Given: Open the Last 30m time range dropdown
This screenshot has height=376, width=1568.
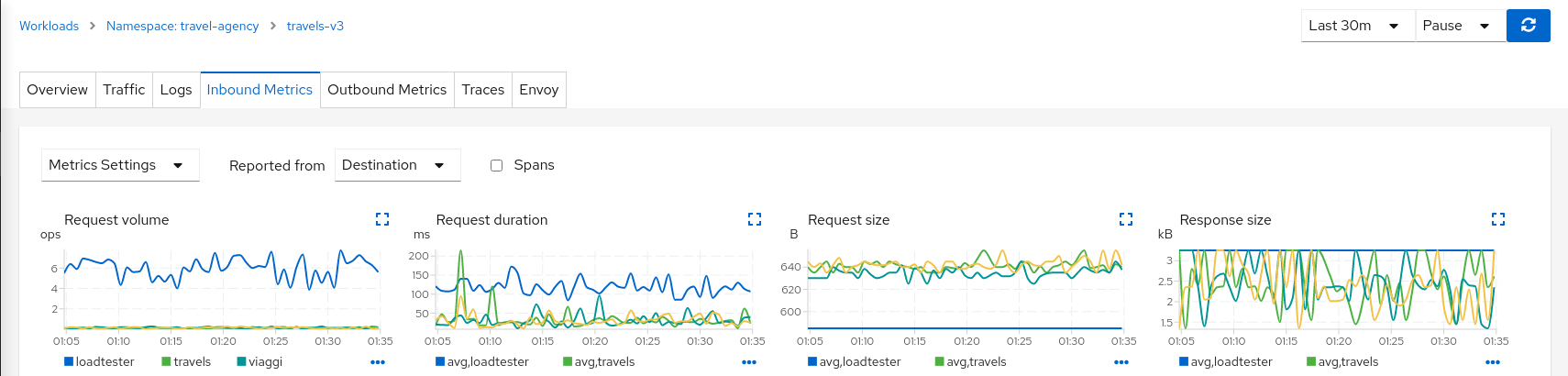Looking at the screenshot, I should tap(1356, 26).
